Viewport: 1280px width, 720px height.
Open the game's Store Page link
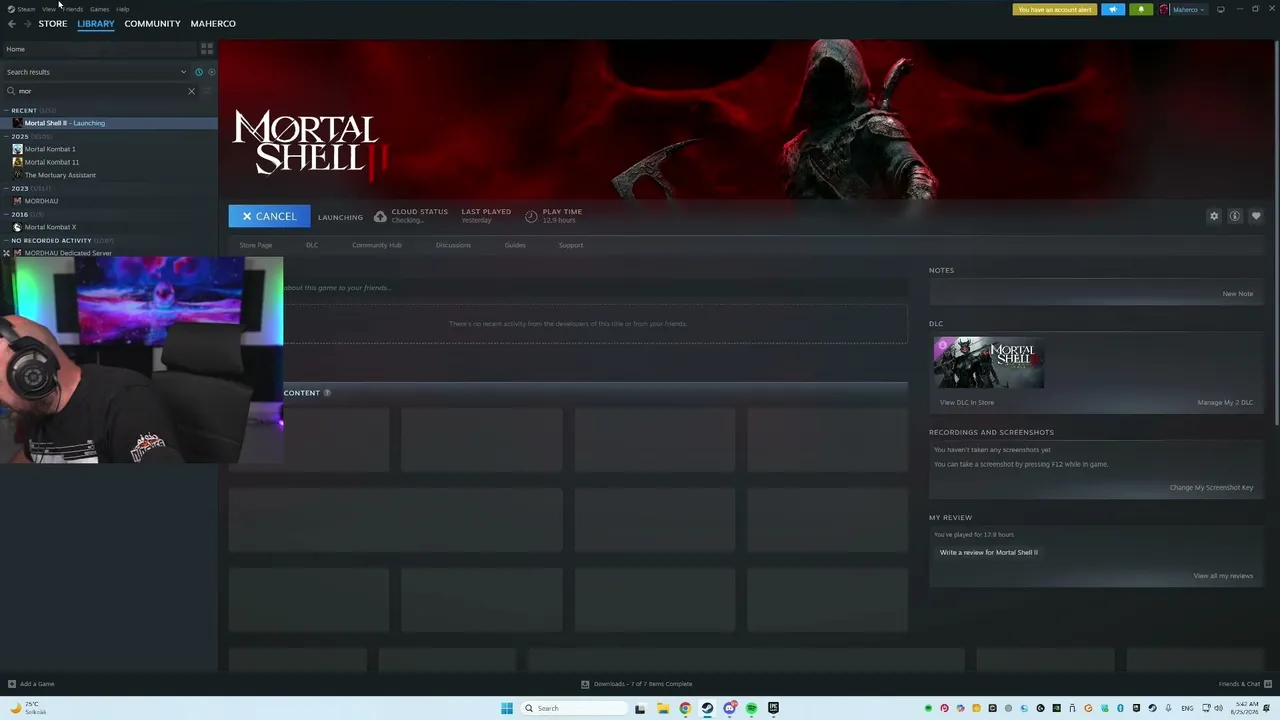tap(256, 245)
